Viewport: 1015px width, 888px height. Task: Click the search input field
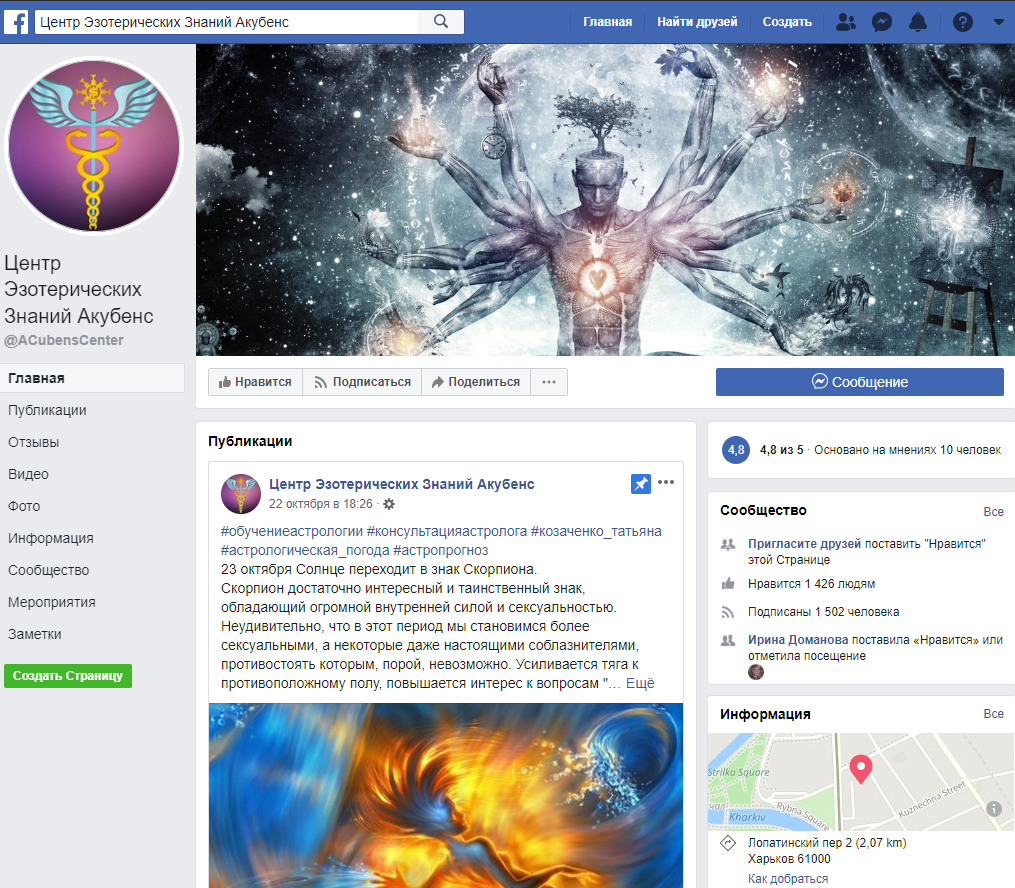click(225, 21)
